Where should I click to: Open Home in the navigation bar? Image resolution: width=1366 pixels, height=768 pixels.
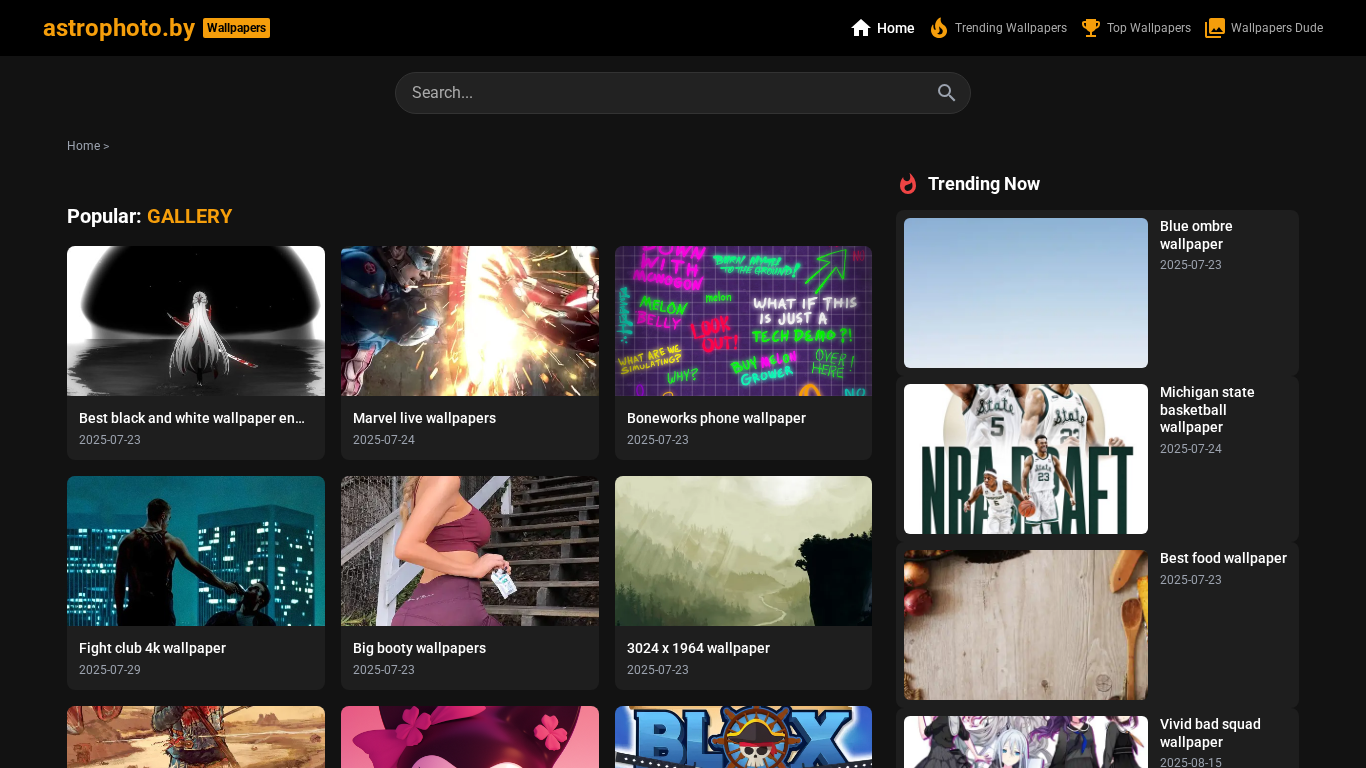(883, 28)
